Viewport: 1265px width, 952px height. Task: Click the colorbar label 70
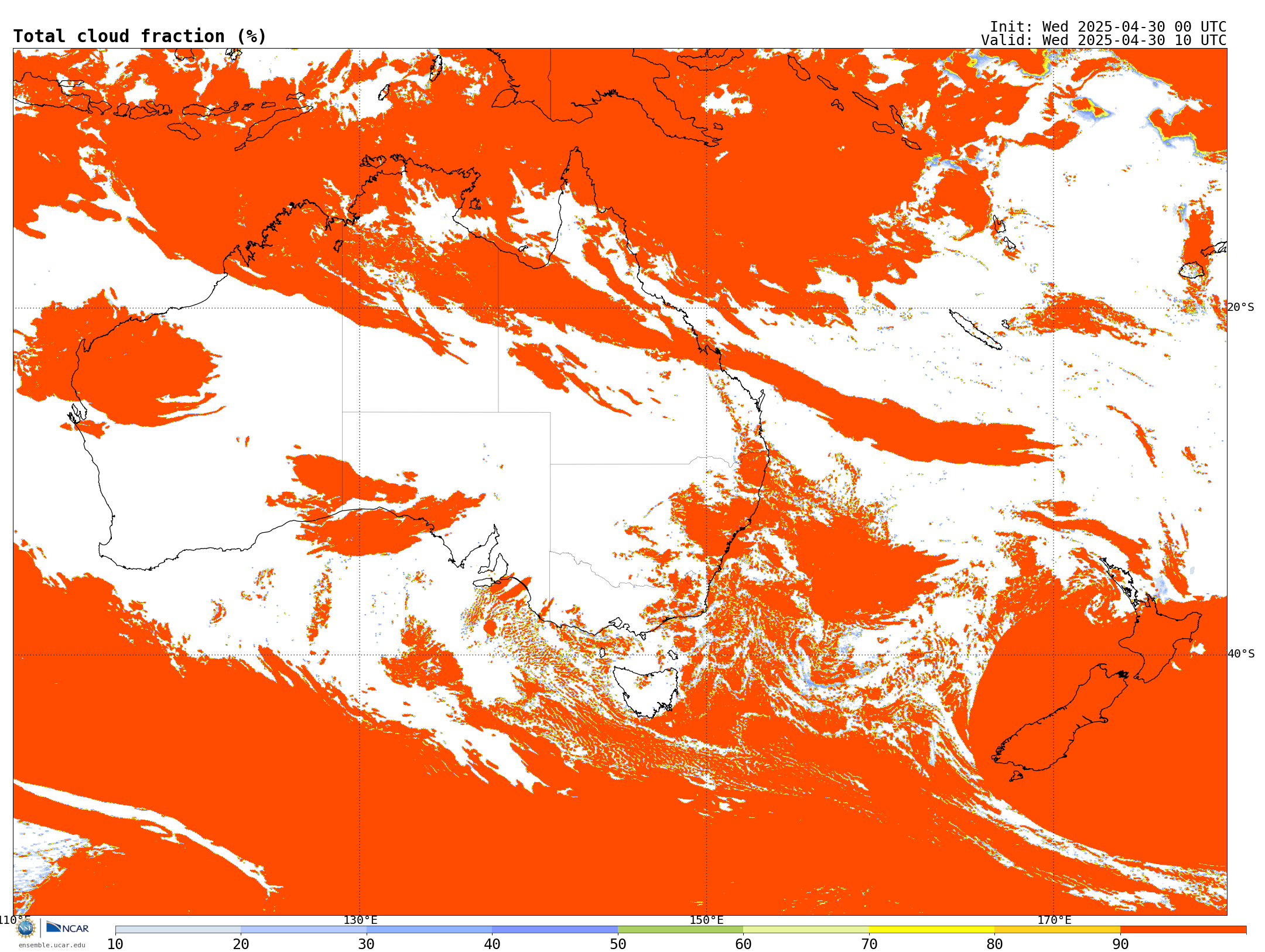[869, 944]
